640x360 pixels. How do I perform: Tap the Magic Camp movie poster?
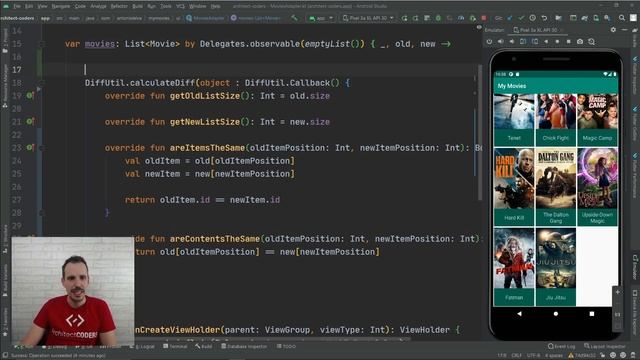pyautogui.click(x=597, y=112)
